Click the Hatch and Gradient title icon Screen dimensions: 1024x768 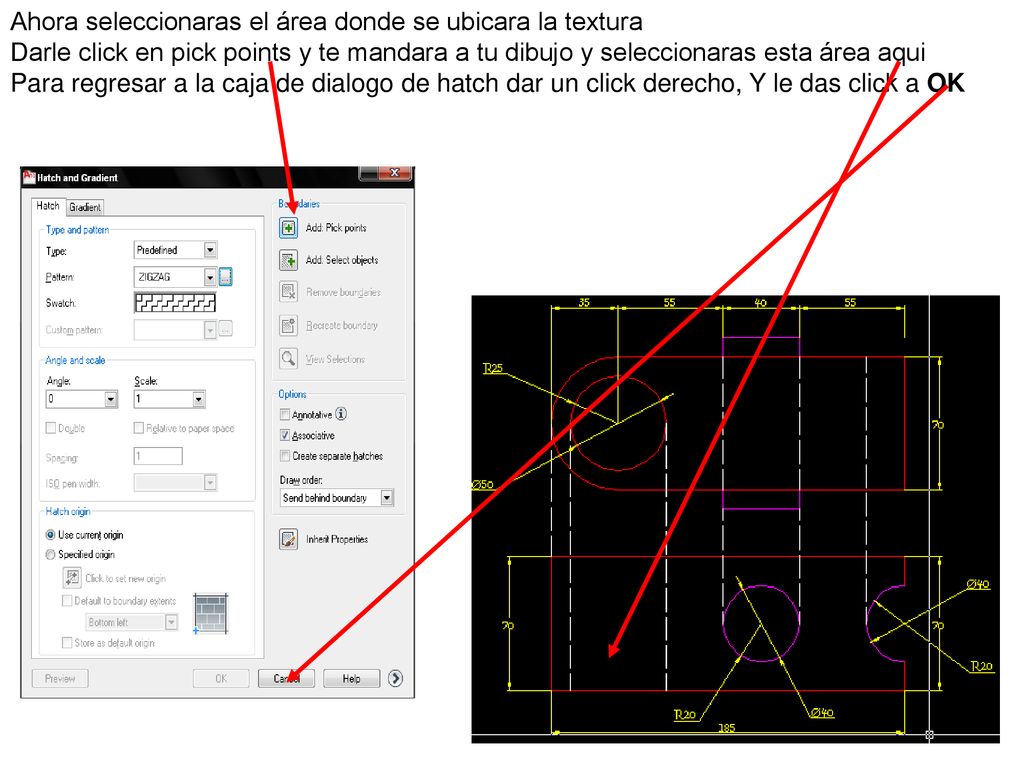29,176
